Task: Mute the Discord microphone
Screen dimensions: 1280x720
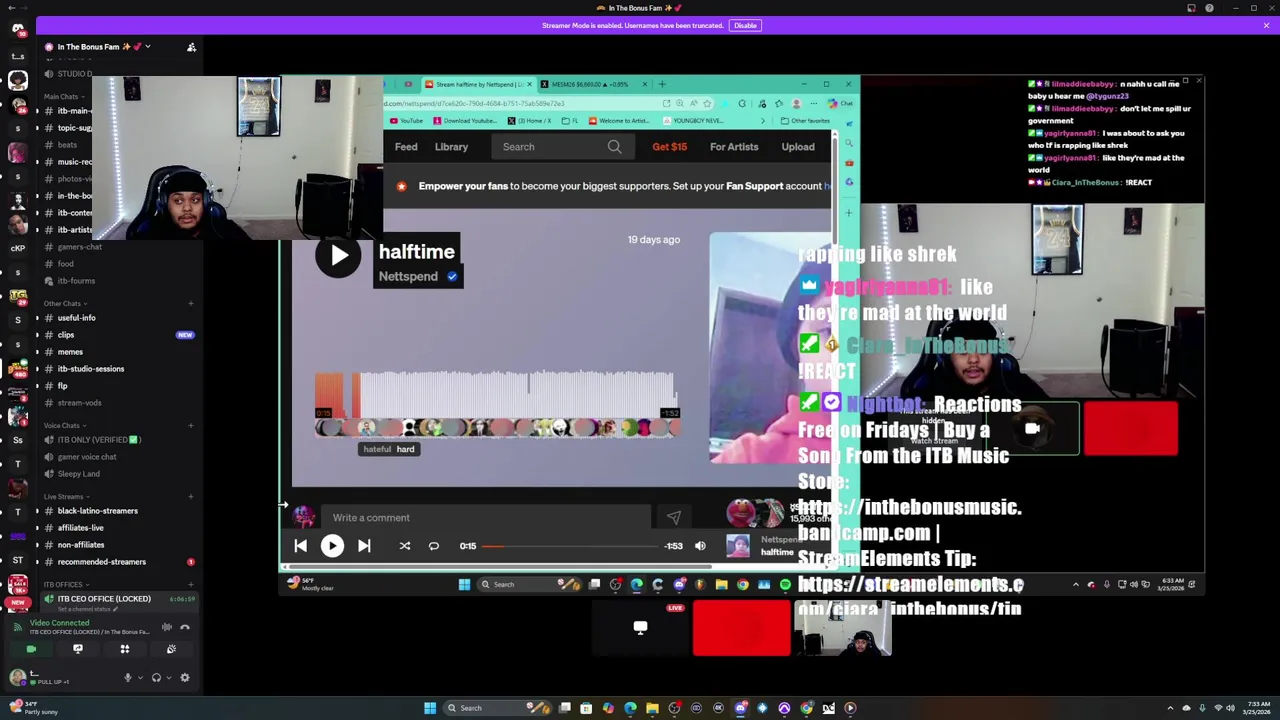Action: pyautogui.click(x=127, y=678)
